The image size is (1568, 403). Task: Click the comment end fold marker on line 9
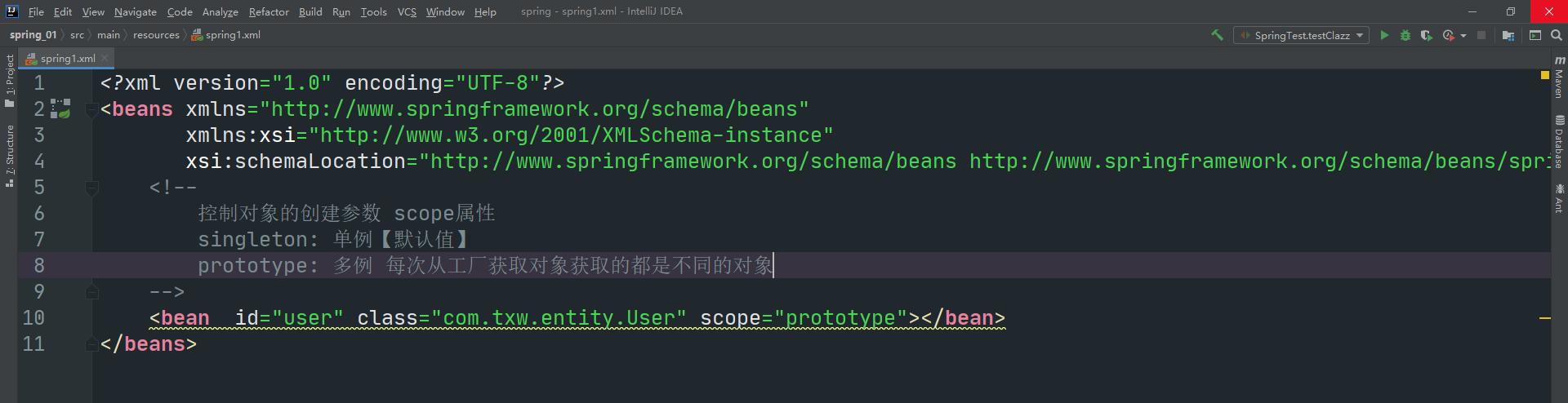(92, 292)
